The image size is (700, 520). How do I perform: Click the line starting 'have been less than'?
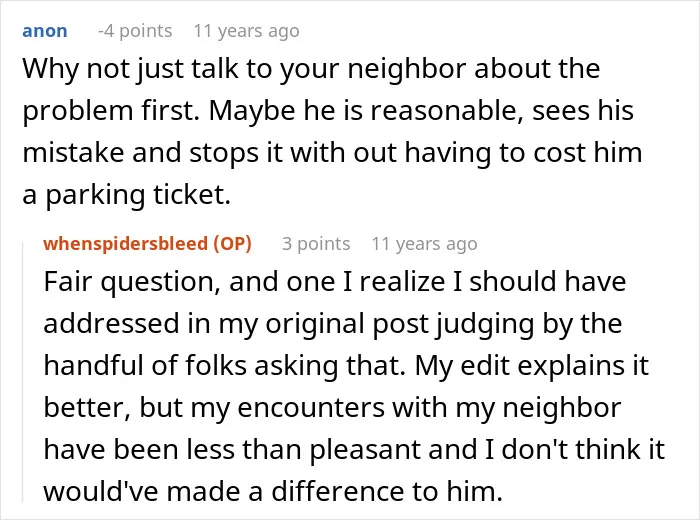[x=354, y=450]
